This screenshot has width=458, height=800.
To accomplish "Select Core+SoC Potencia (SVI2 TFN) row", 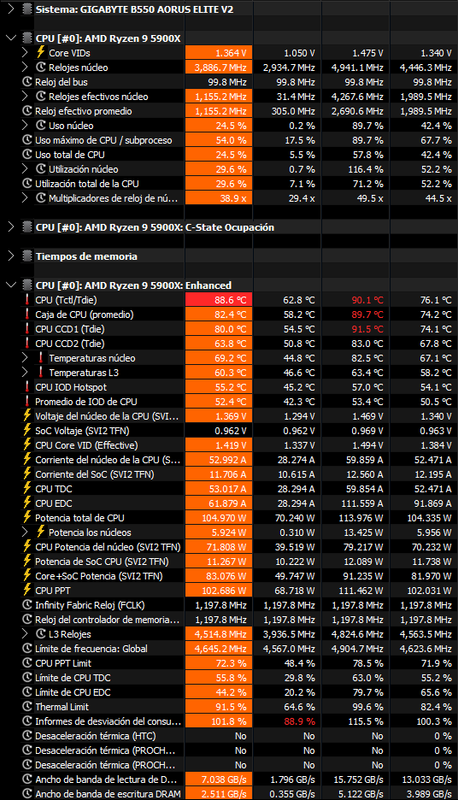I will tap(229, 576).
